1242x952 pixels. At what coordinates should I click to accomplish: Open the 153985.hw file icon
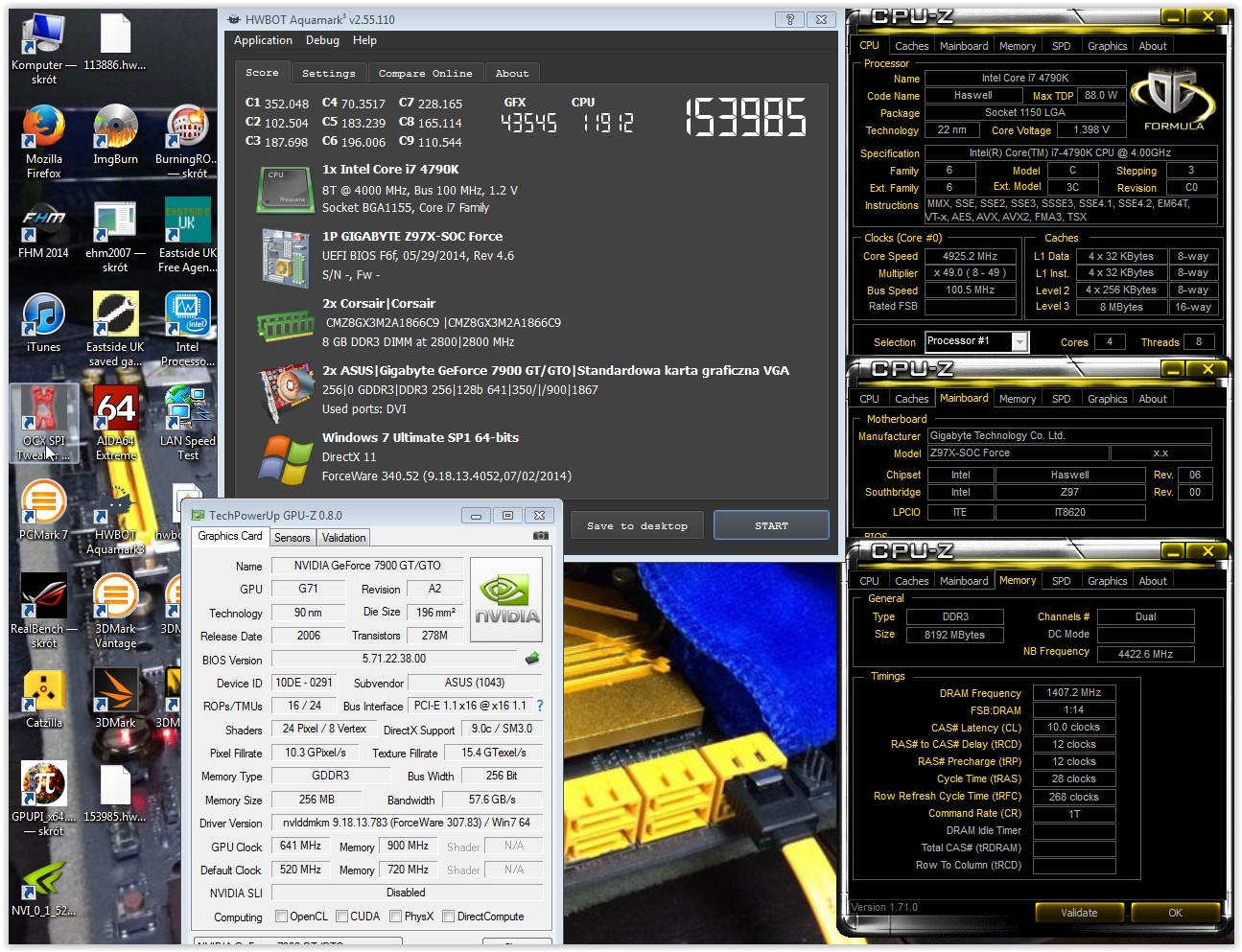tap(115, 793)
